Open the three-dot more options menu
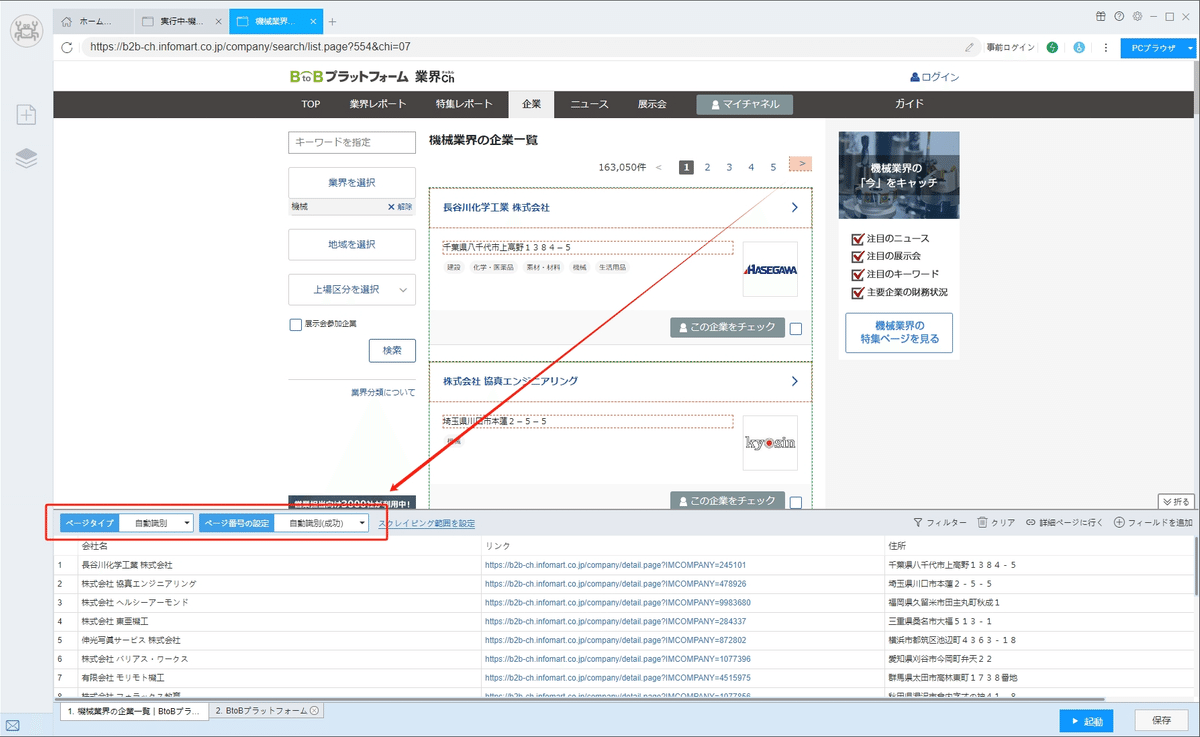The image size is (1200, 737). pyautogui.click(x=1106, y=47)
